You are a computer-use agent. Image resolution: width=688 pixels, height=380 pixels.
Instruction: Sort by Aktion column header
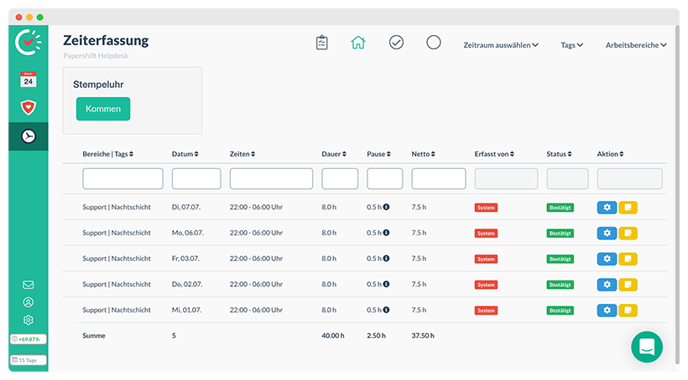click(610, 154)
